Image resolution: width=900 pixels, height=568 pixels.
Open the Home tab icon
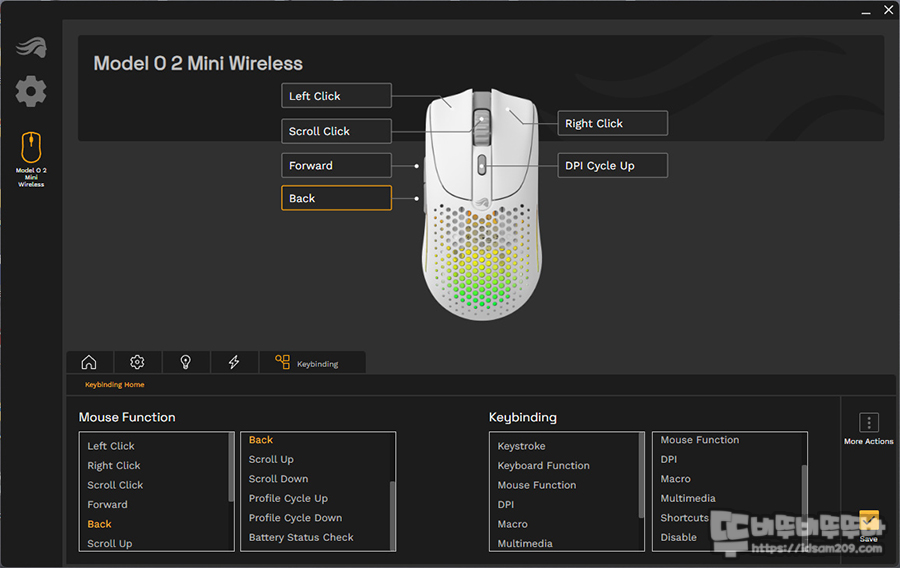point(89,362)
